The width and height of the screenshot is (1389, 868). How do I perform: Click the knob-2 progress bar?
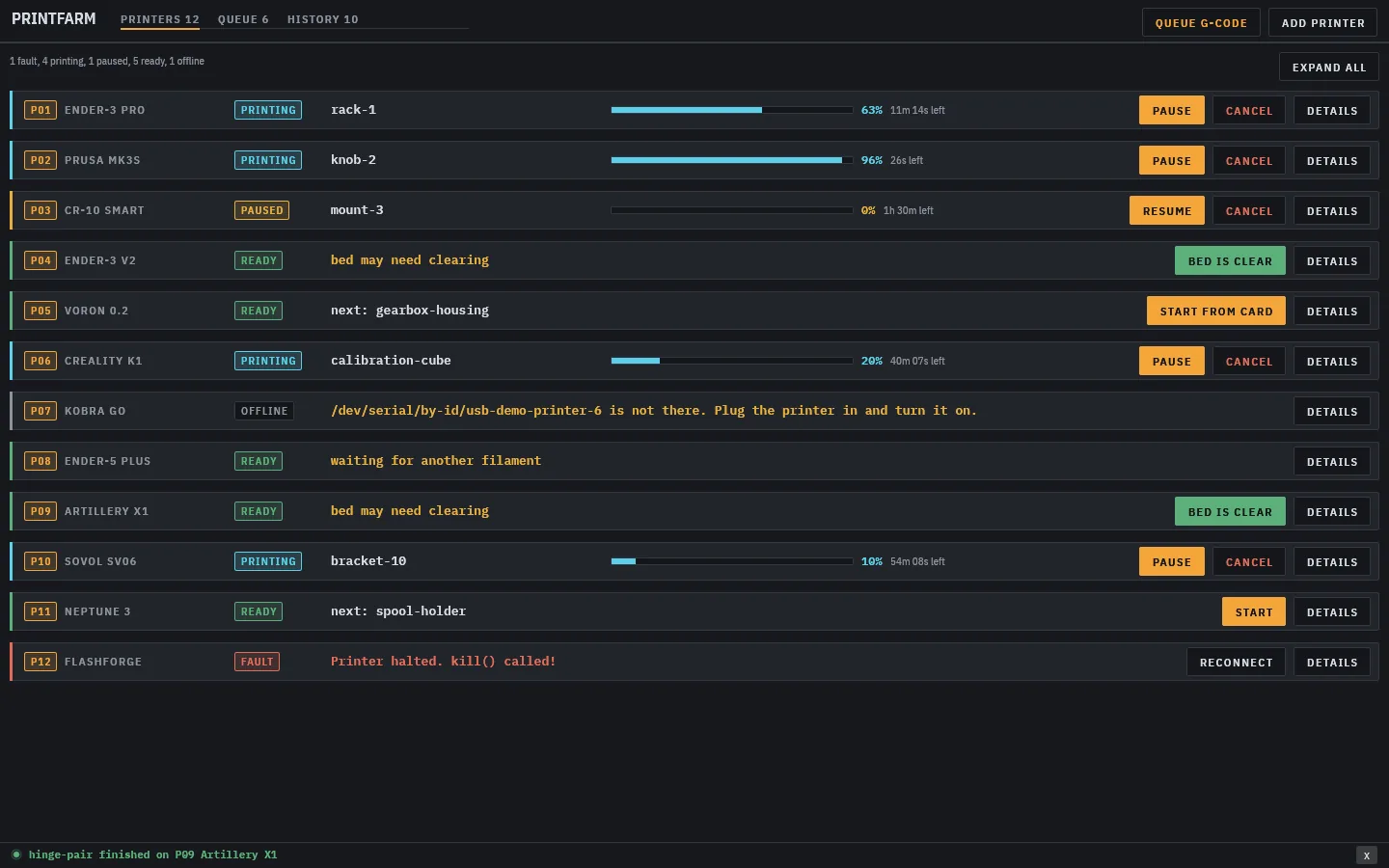point(732,160)
